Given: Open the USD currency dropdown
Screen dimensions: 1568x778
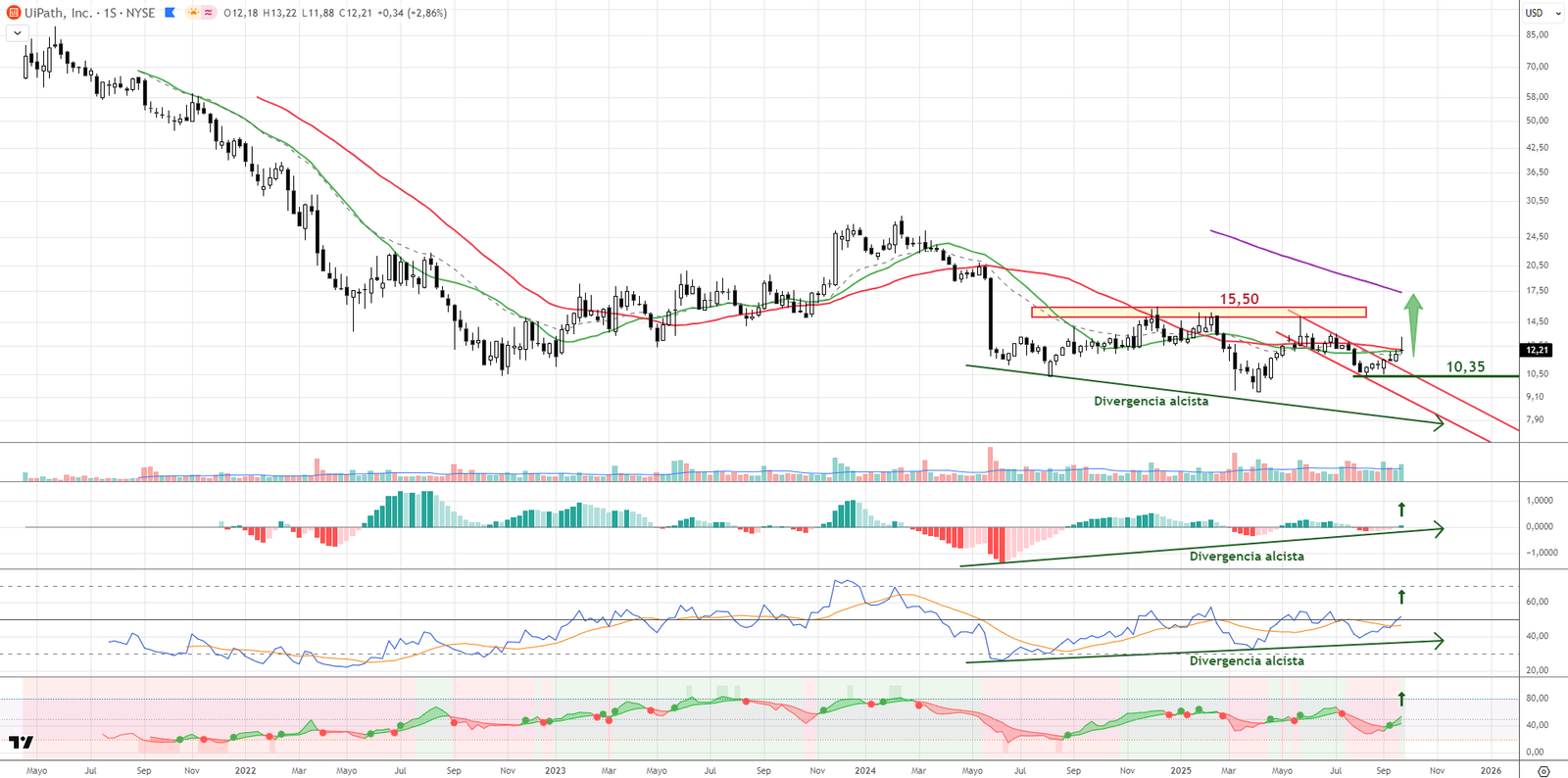Looking at the screenshot, I should point(1543,13).
